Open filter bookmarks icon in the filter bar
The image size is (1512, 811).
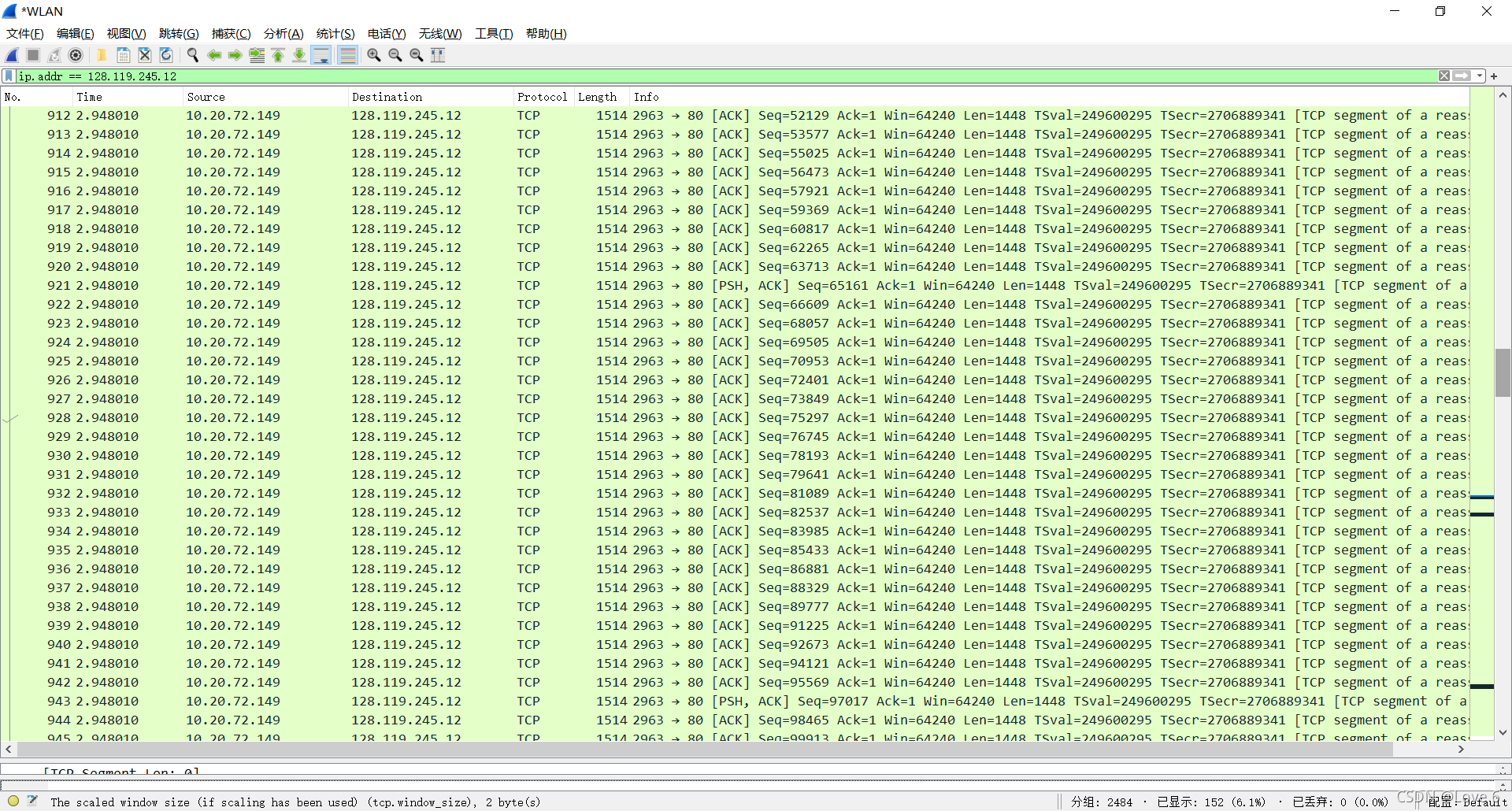coord(9,76)
